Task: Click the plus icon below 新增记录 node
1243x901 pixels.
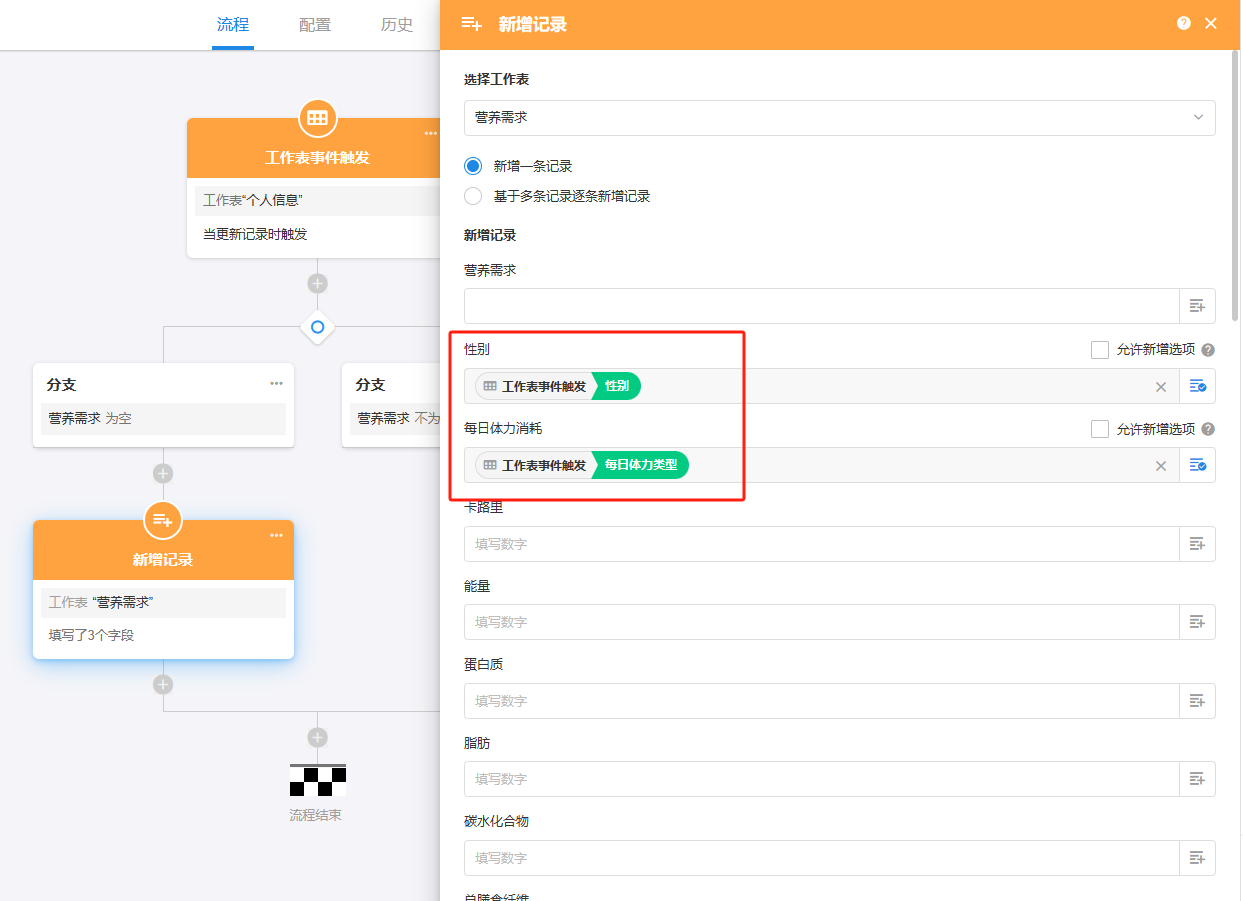Action: pos(163,685)
